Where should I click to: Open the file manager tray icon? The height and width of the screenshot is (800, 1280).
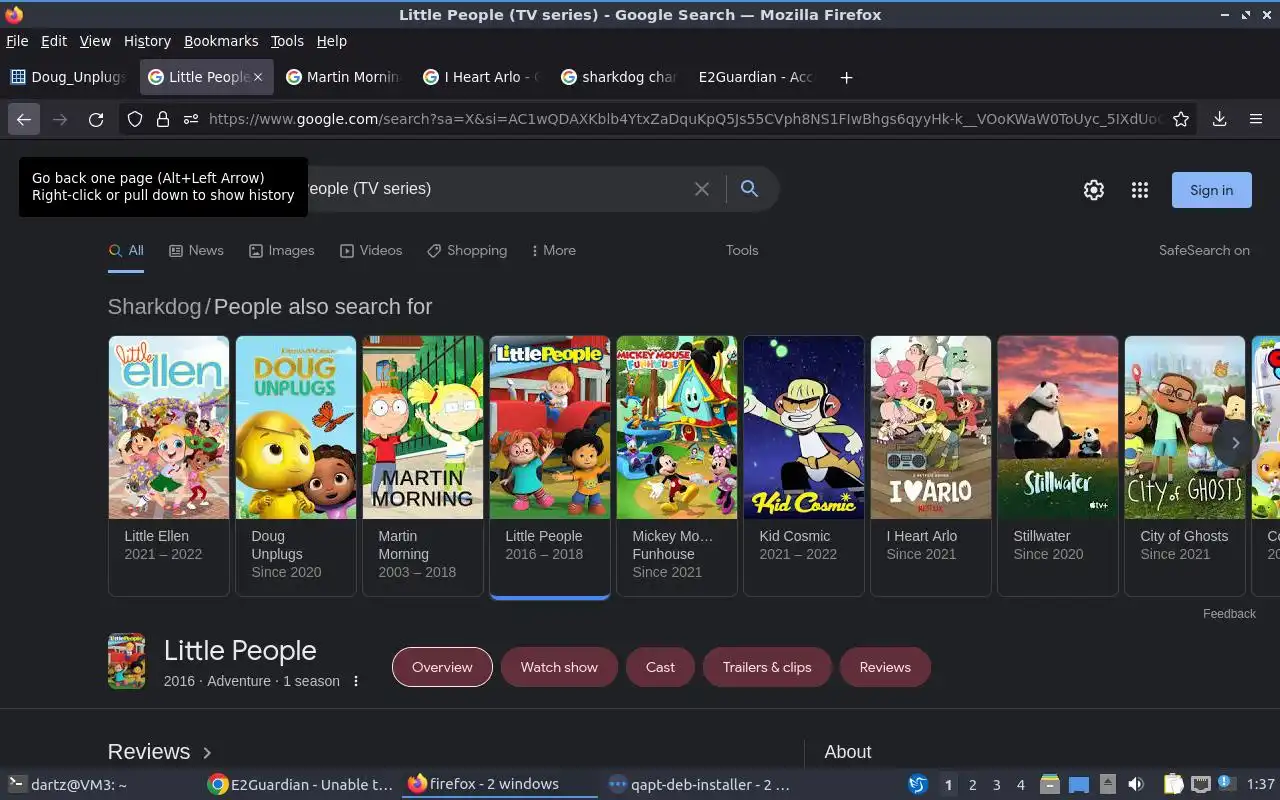1049,785
